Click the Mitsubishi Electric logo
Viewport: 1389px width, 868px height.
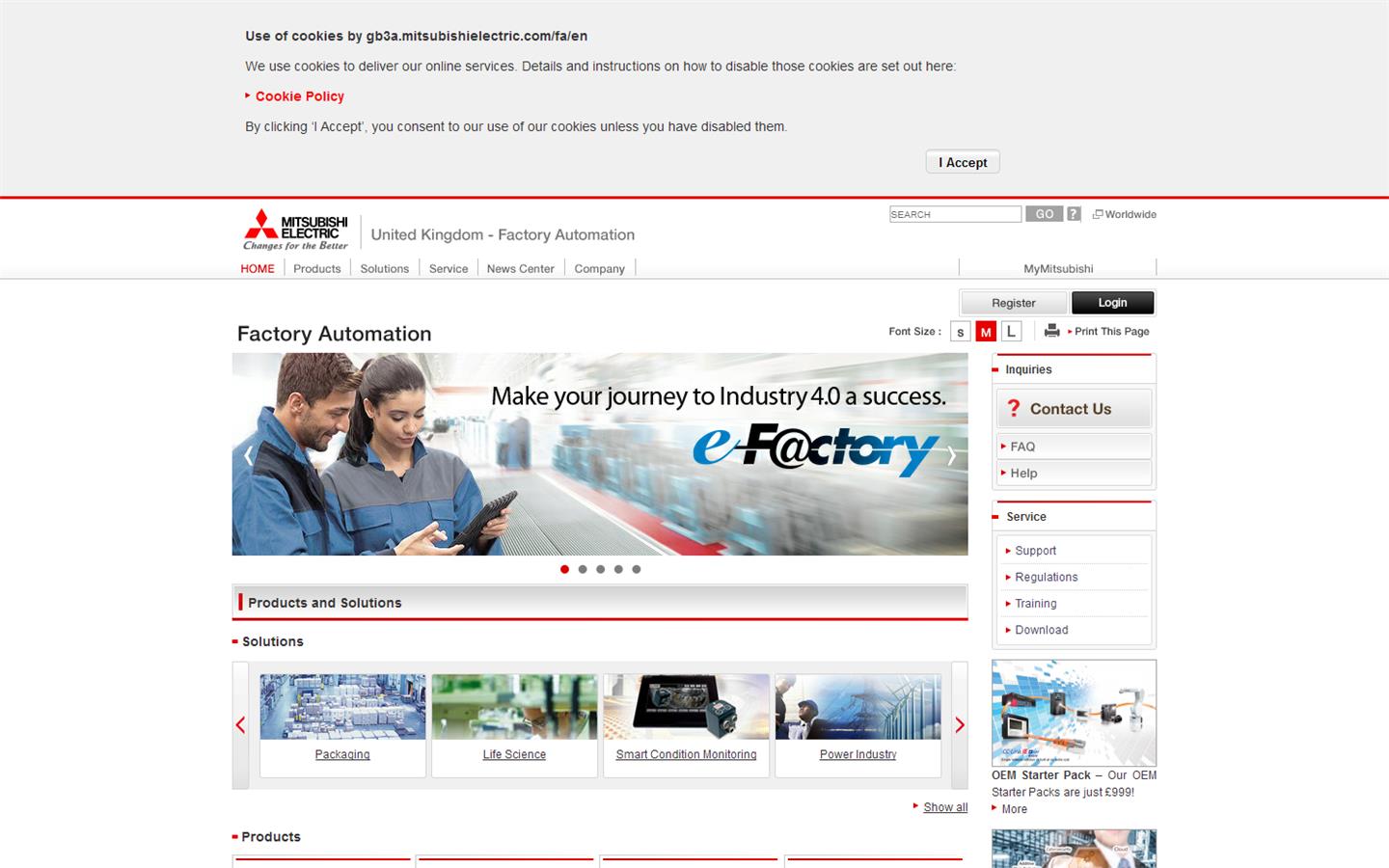click(295, 230)
